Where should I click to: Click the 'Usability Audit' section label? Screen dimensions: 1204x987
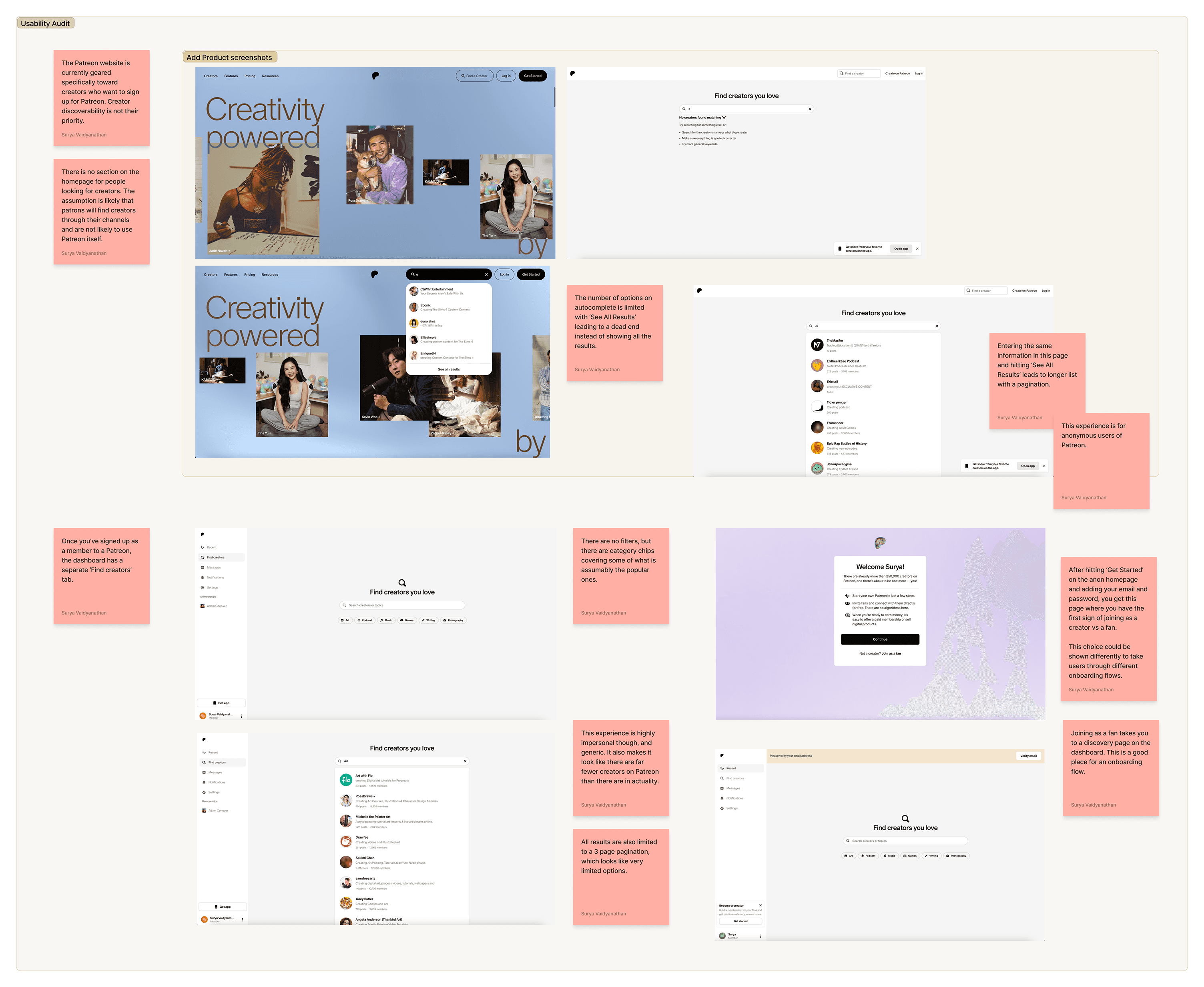(x=45, y=23)
